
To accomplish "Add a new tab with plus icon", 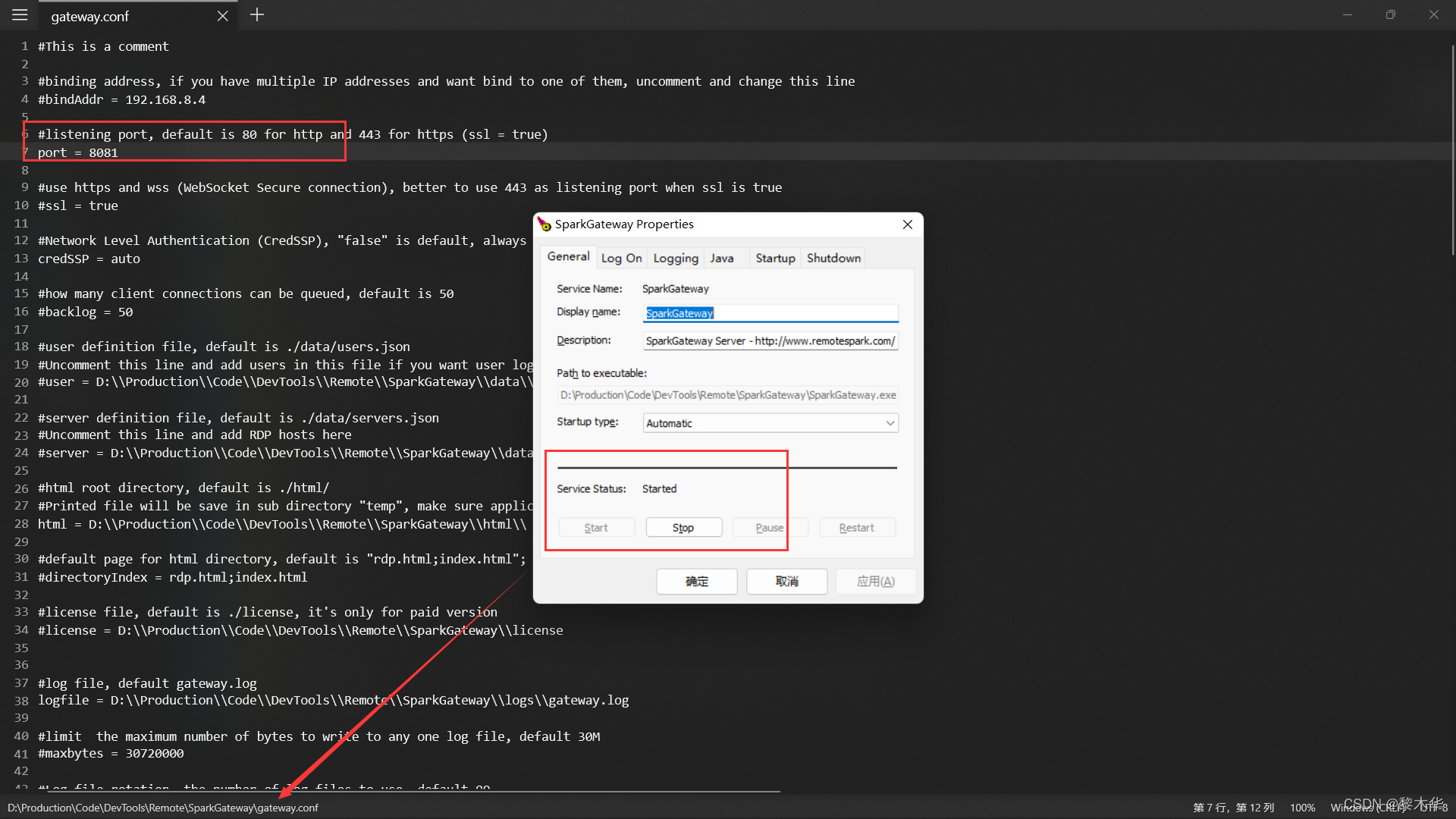I will tap(257, 15).
